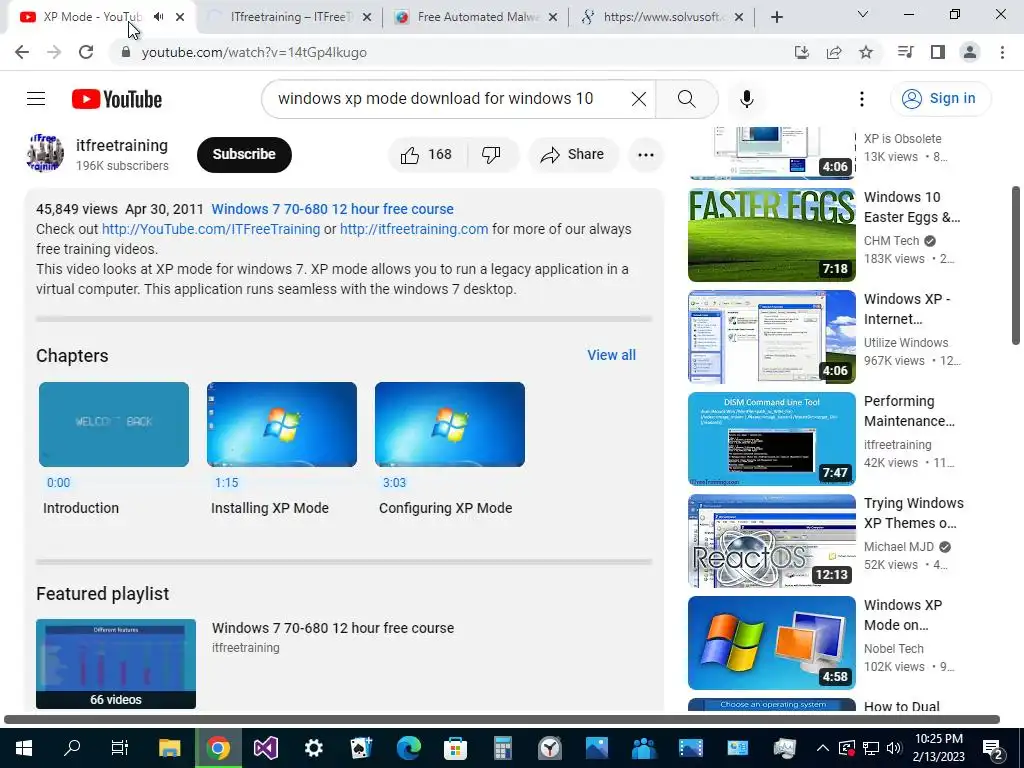The image size is (1024, 768).
Task: Open Visual Studio from the taskbar
Action: 266,748
